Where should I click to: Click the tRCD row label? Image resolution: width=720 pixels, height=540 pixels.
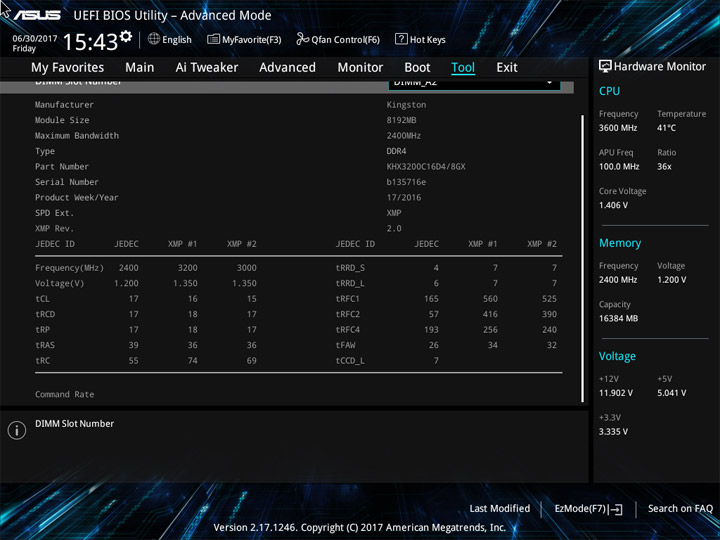45,314
